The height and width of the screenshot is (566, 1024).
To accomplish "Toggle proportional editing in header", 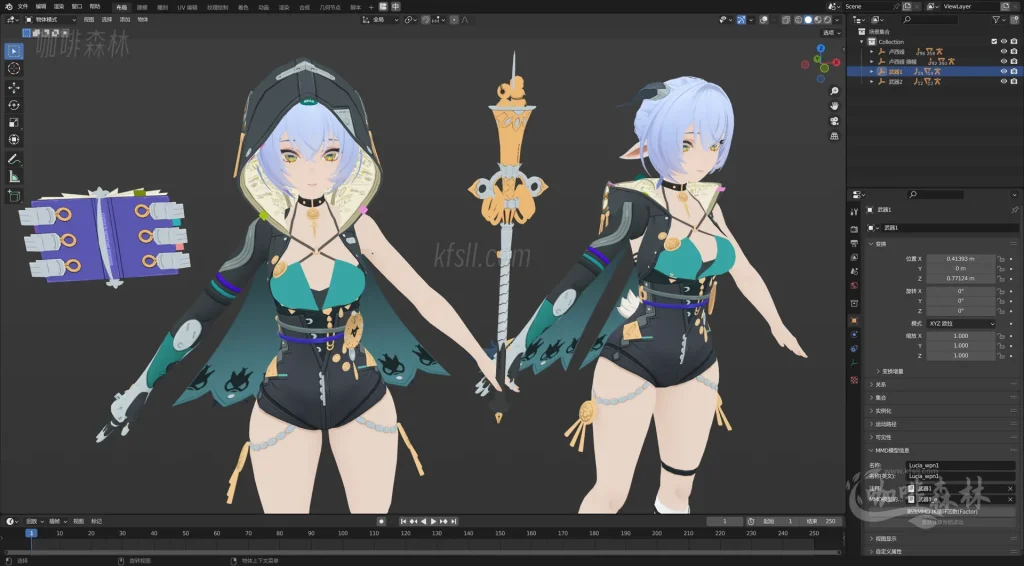I will click(455, 20).
